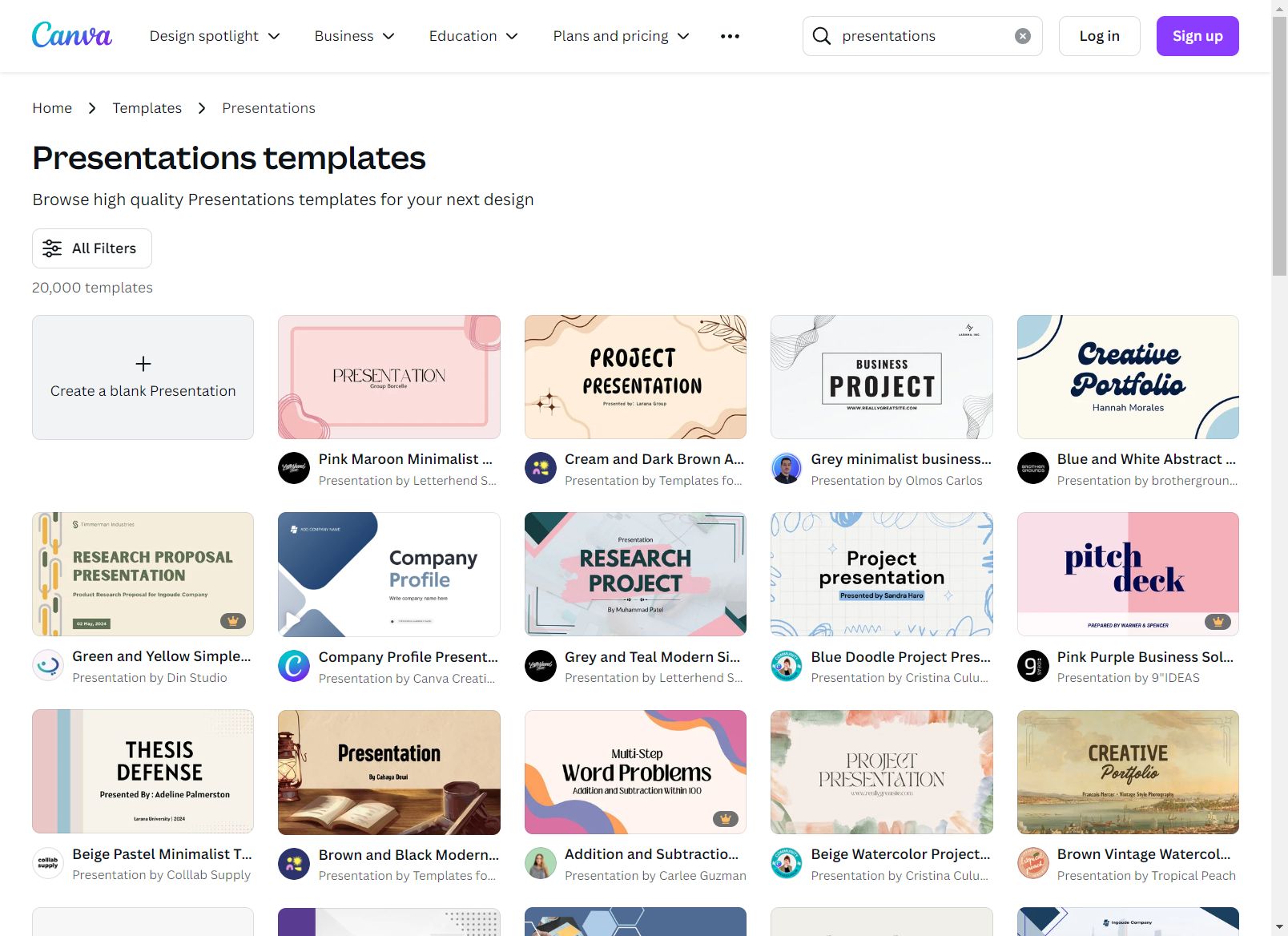Click Canva Creative avatar beside Company Profile

click(294, 666)
